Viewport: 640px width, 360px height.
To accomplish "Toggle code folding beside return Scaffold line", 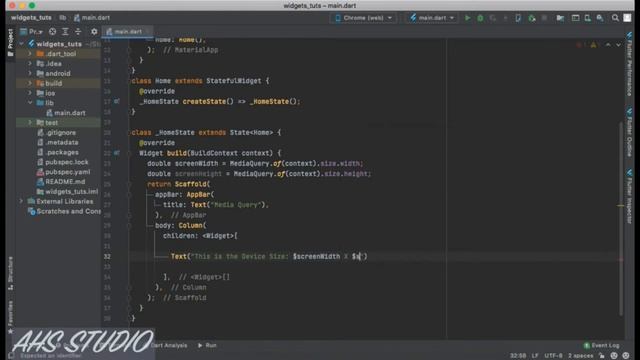I will 129,184.
